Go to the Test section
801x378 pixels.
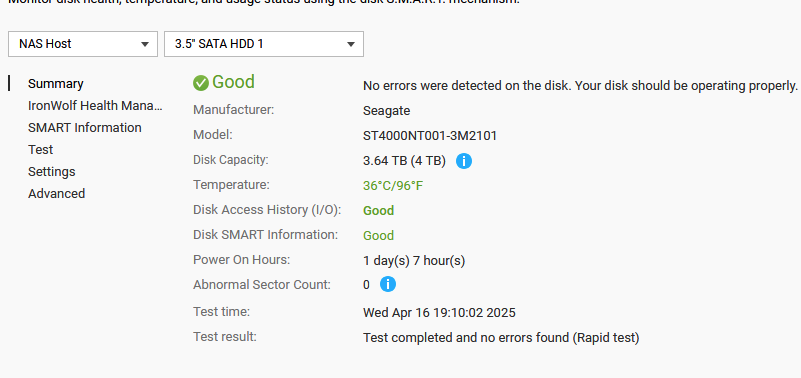click(x=40, y=150)
